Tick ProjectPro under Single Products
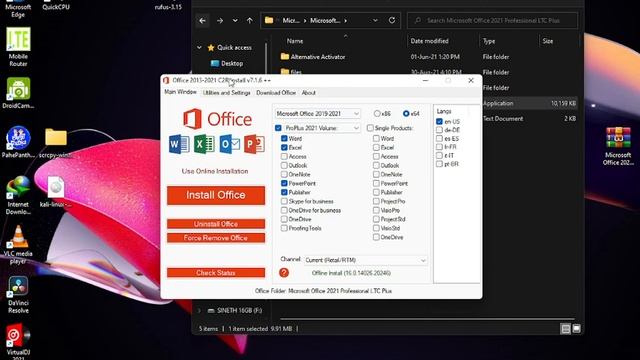The height and width of the screenshot is (360, 640). (376, 201)
